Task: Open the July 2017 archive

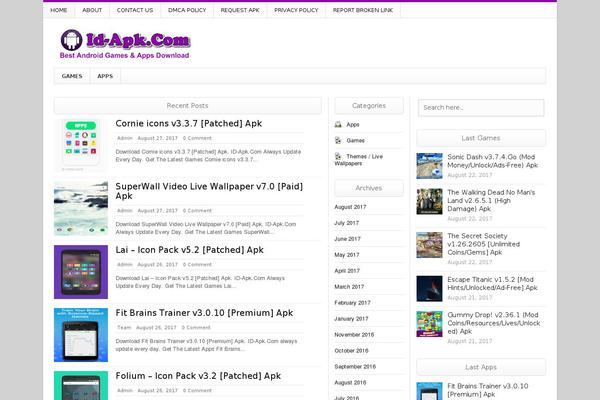Action: (347, 223)
